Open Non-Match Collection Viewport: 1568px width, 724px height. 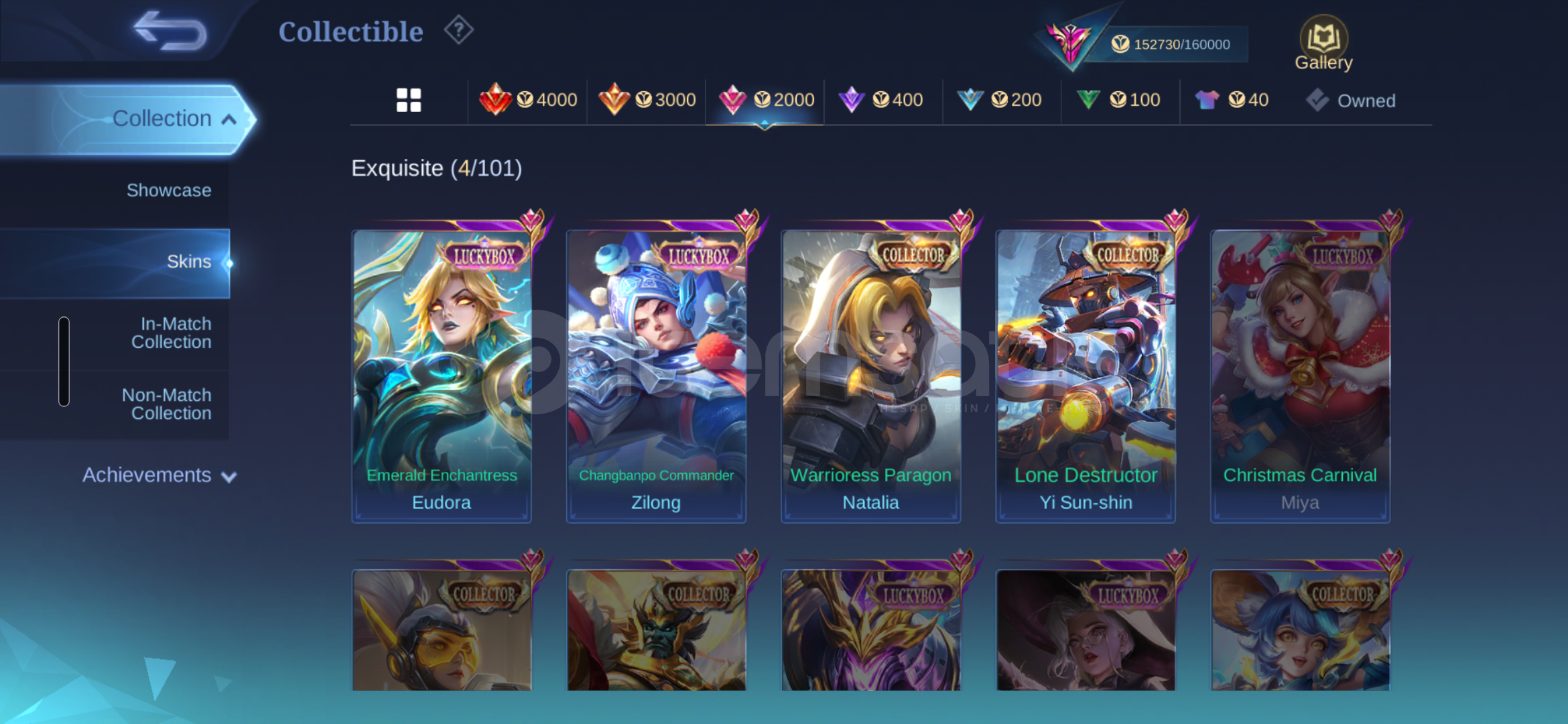pyautogui.click(x=167, y=404)
